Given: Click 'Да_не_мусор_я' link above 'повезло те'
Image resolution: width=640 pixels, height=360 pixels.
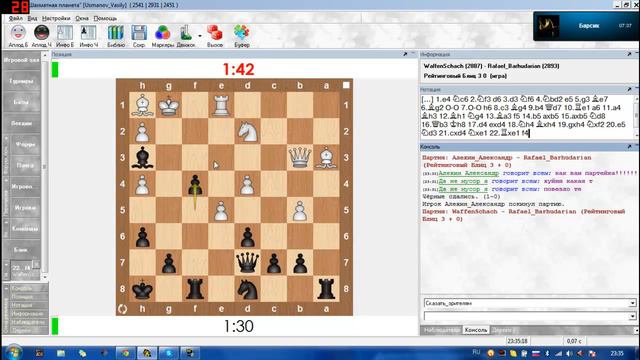Looking at the screenshot, I should coord(463,189).
